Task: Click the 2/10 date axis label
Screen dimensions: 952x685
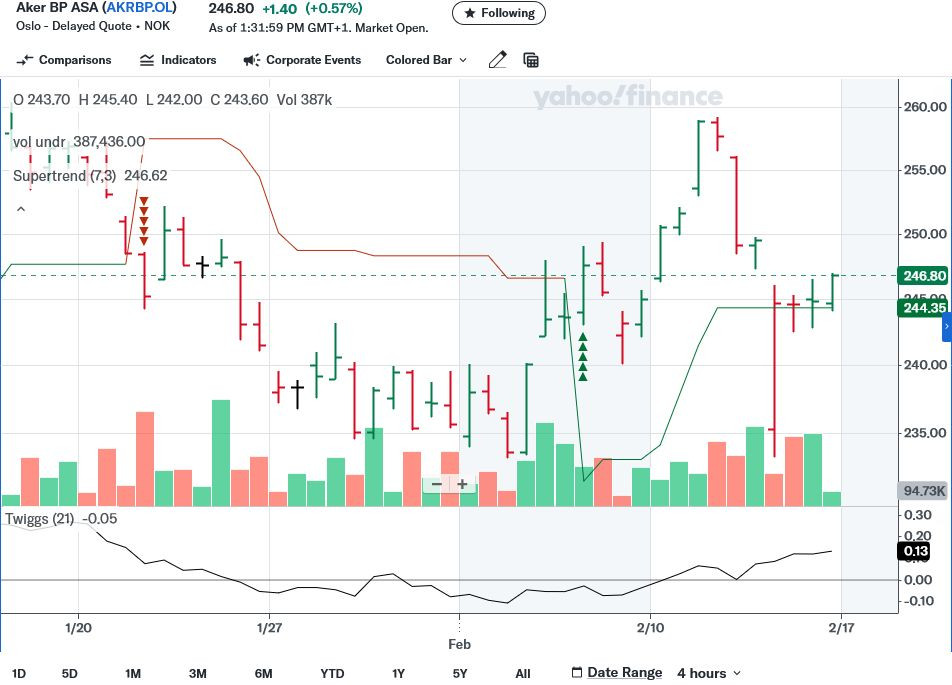Action: (x=650, y=628)
